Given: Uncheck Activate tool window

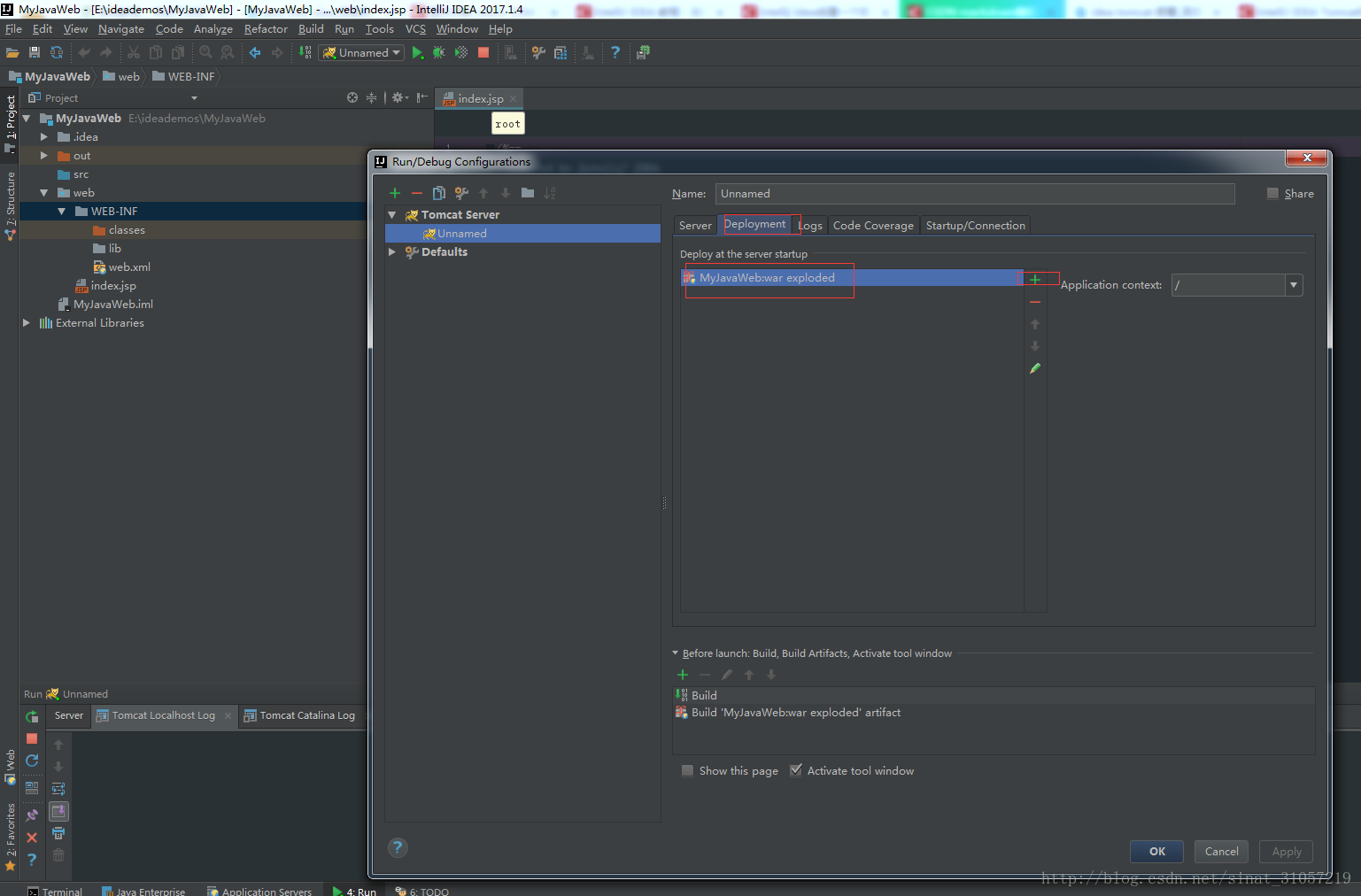Looking at the screenshot, I should (x=795, y=770).
